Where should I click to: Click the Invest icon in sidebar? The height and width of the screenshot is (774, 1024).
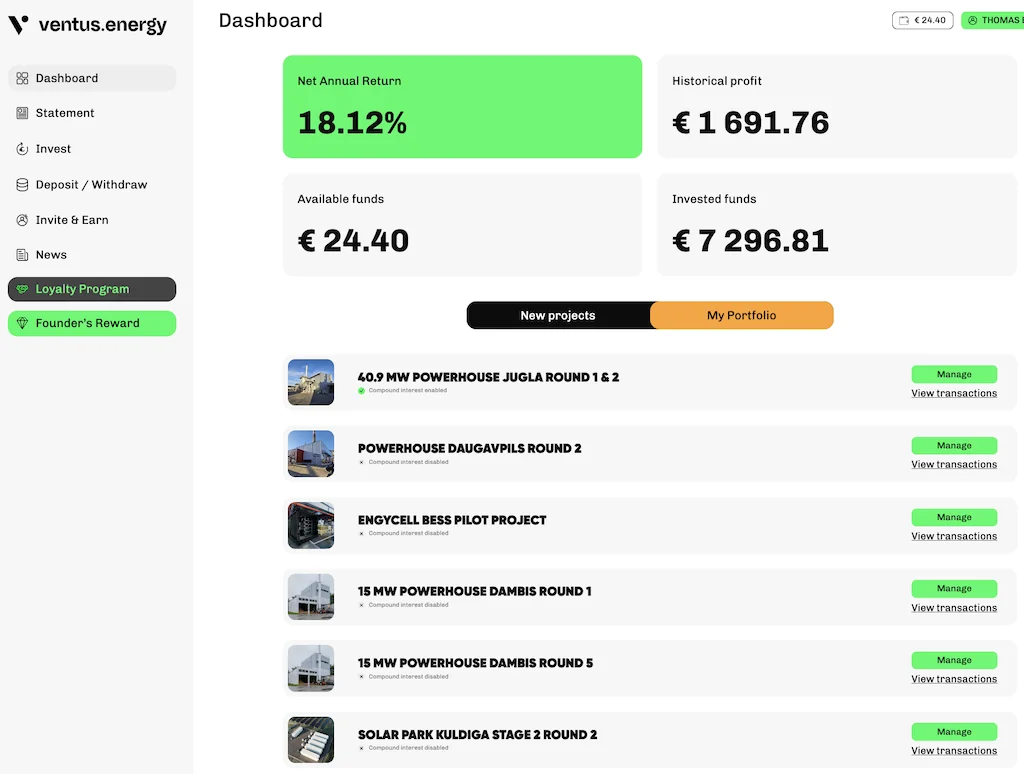pos(22,149)
